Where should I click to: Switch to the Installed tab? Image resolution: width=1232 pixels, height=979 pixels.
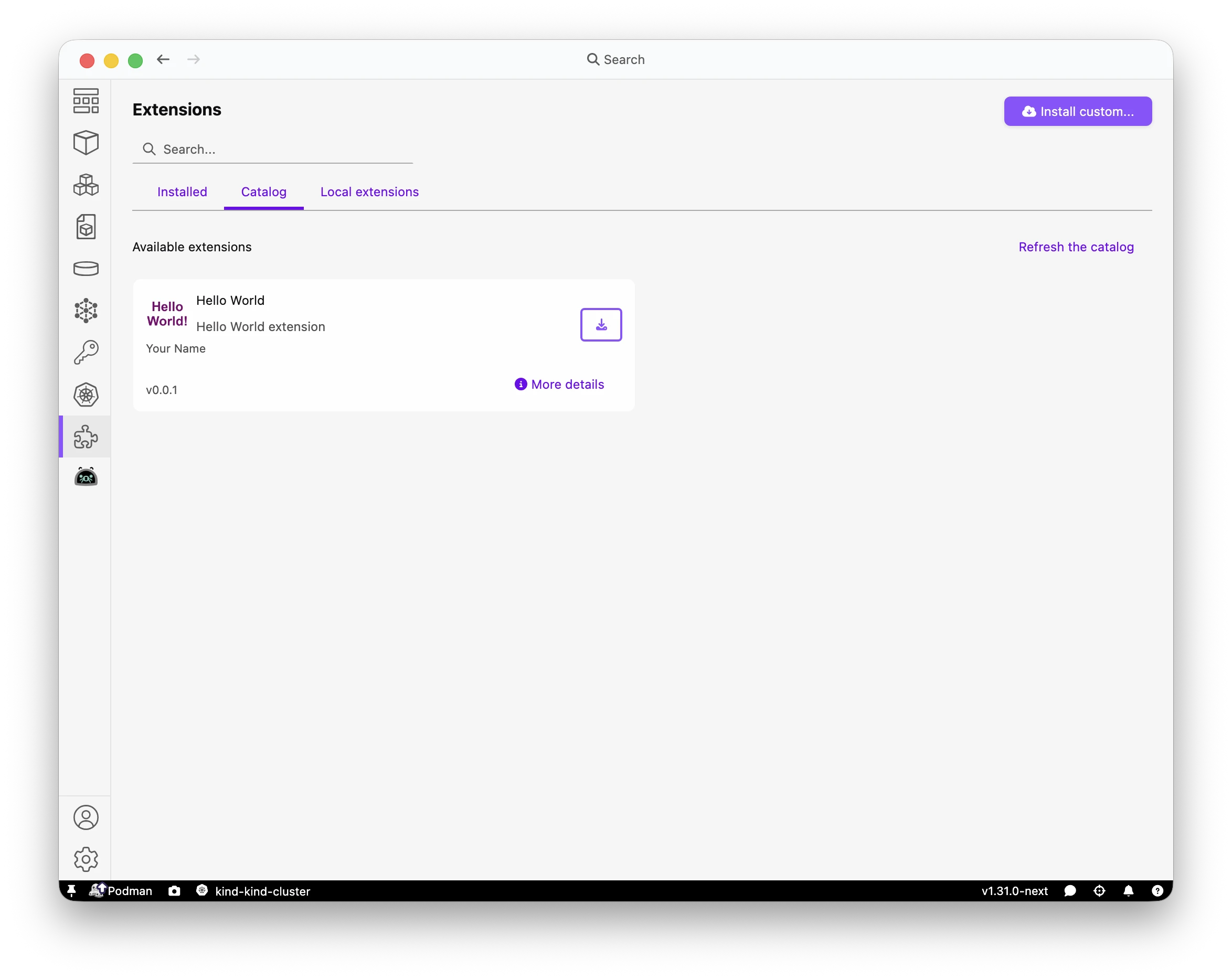click(x=182, y=192)
